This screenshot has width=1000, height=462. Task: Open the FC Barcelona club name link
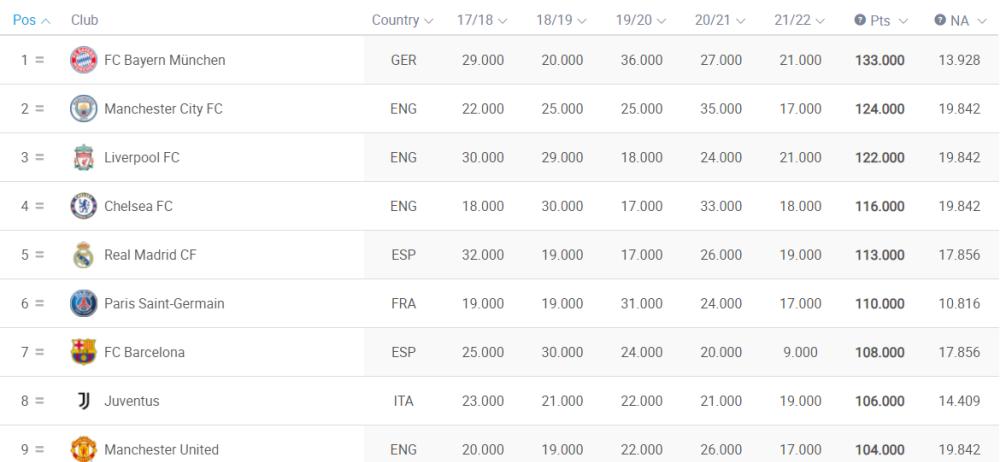point(144,352)
